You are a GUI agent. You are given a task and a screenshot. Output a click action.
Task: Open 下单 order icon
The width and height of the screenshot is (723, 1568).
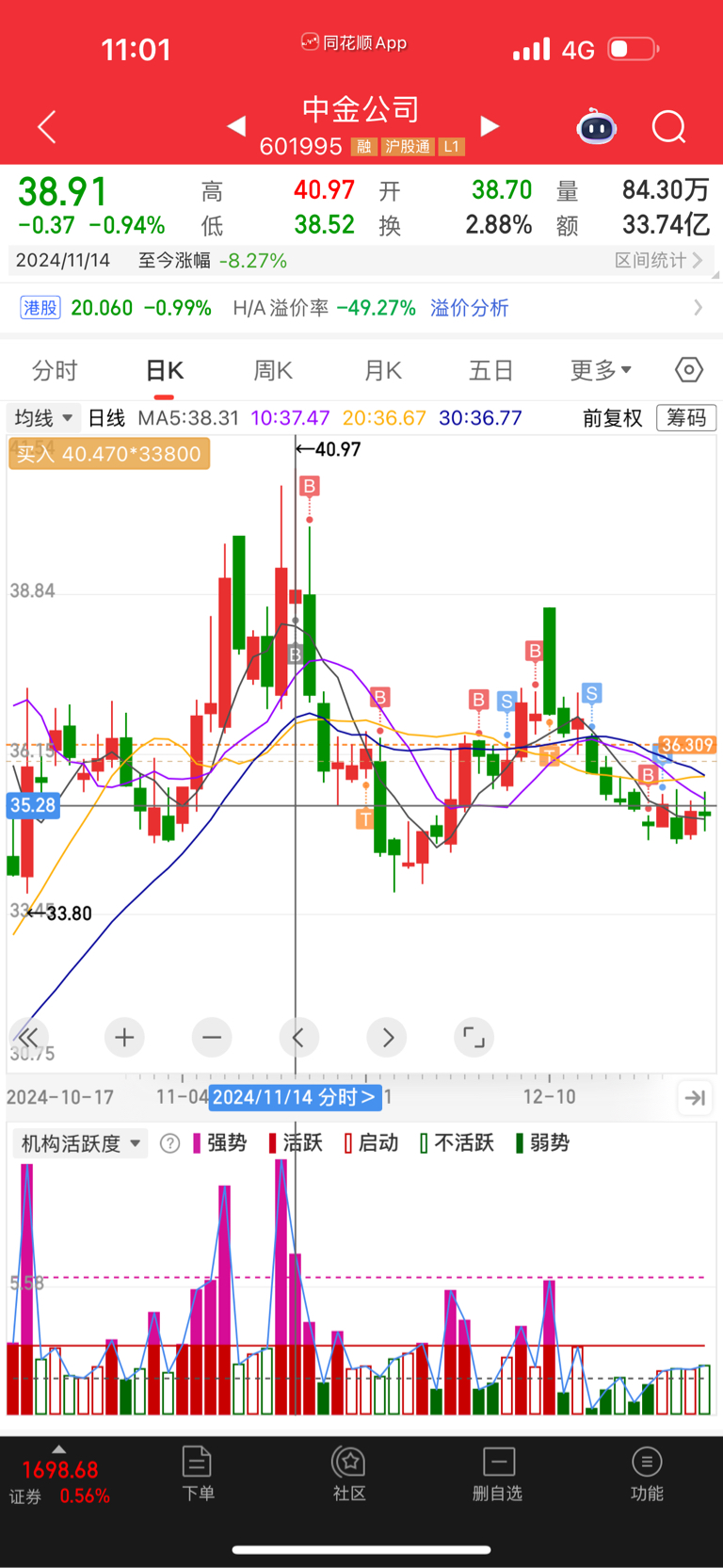(198, 1474)
